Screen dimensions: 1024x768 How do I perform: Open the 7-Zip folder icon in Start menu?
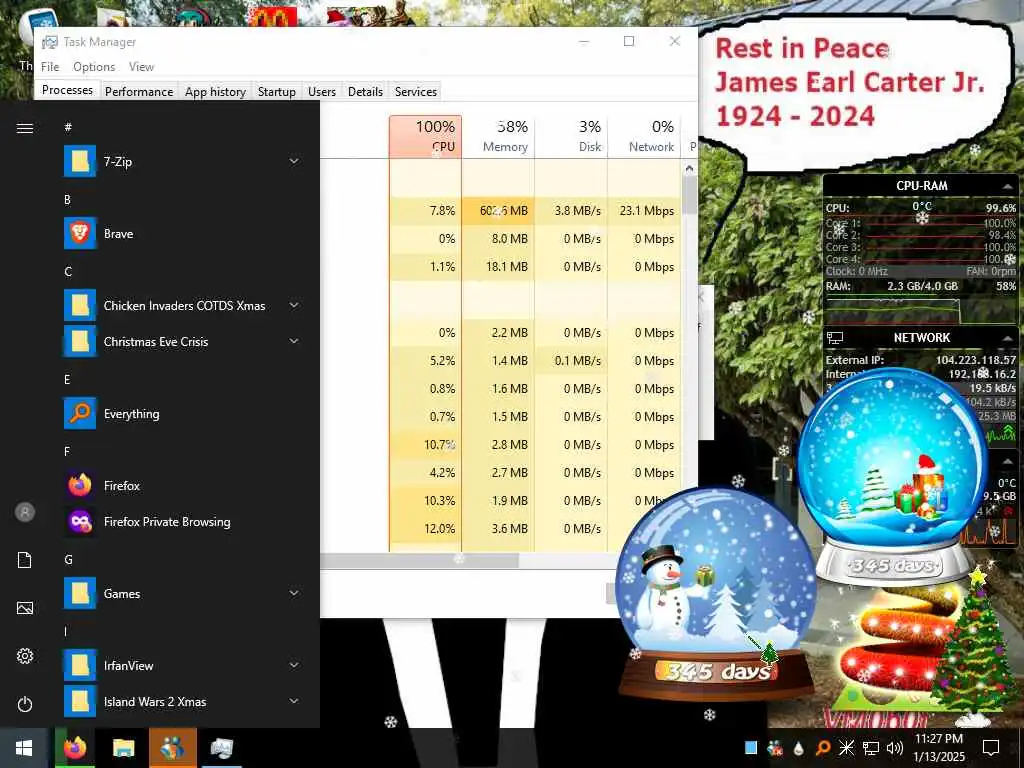pos(80,161)
